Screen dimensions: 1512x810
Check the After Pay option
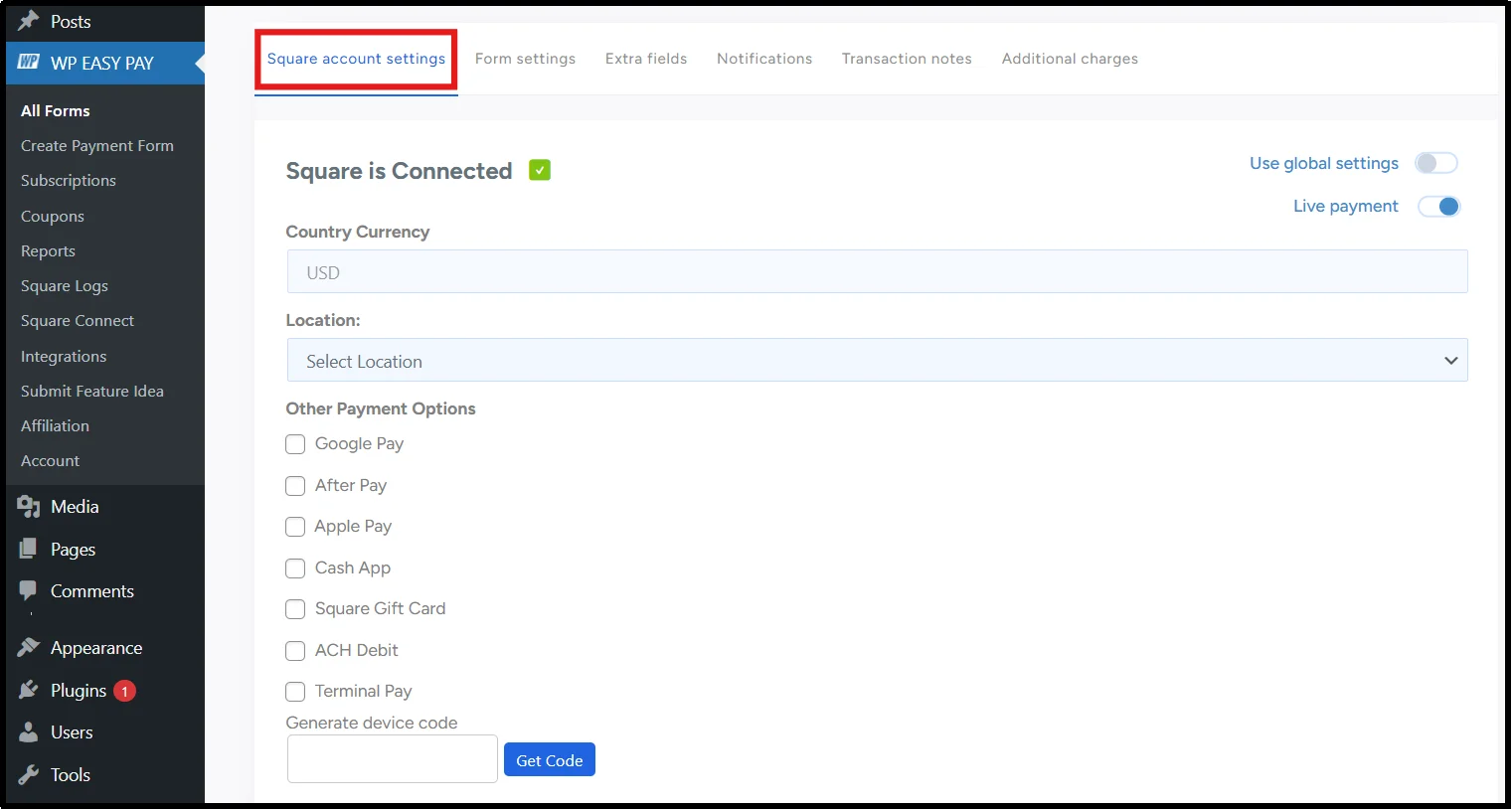pyautogui.click(x=295, y=486)
